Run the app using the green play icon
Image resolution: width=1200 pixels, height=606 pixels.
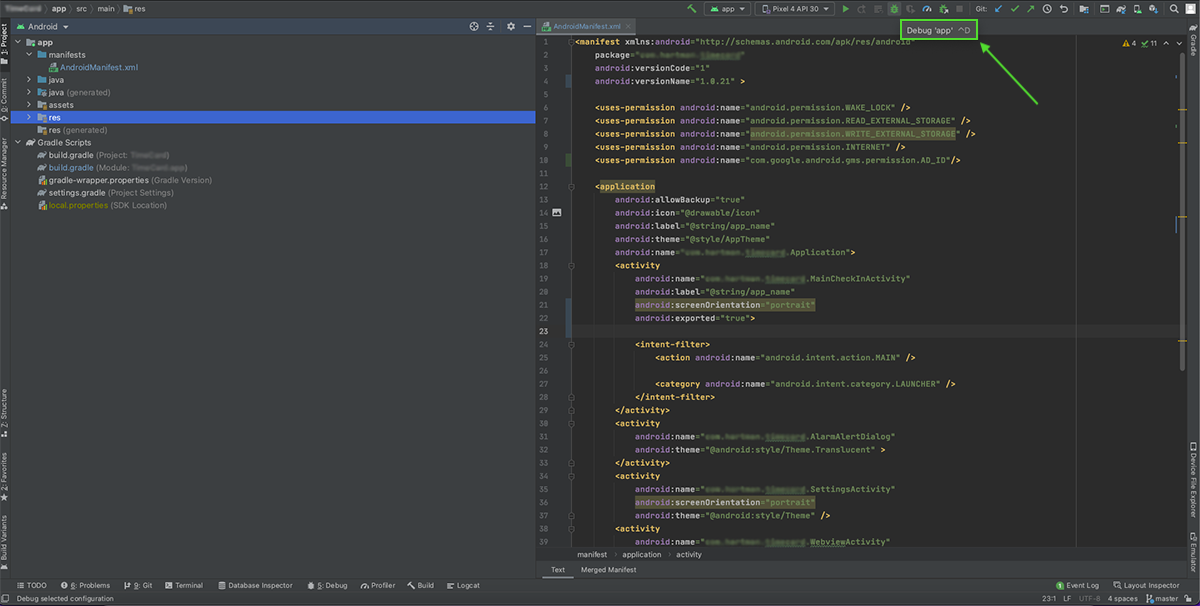click(846, 7)
